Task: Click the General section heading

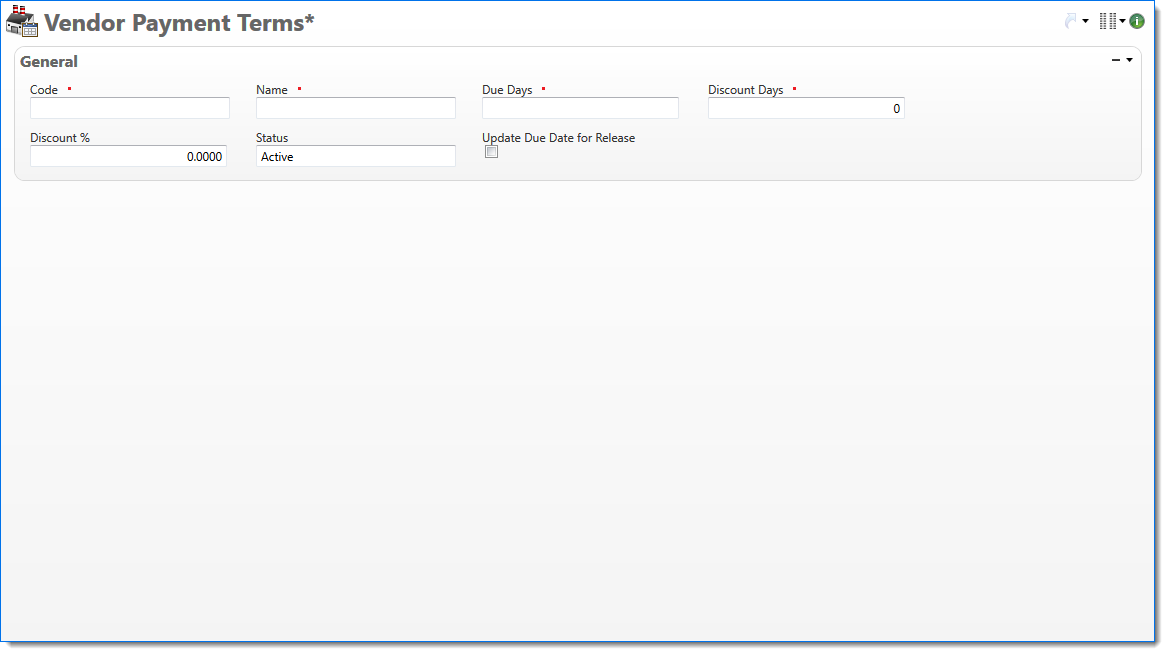Action: (x=49, y=62)
